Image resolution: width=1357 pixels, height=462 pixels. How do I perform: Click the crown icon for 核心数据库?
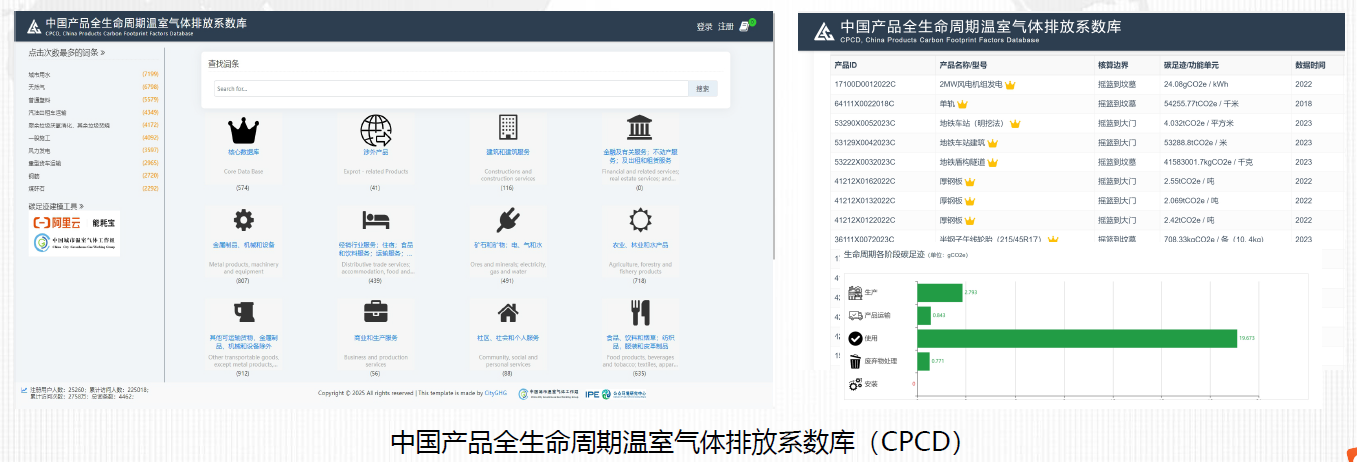tap(243, 129)
